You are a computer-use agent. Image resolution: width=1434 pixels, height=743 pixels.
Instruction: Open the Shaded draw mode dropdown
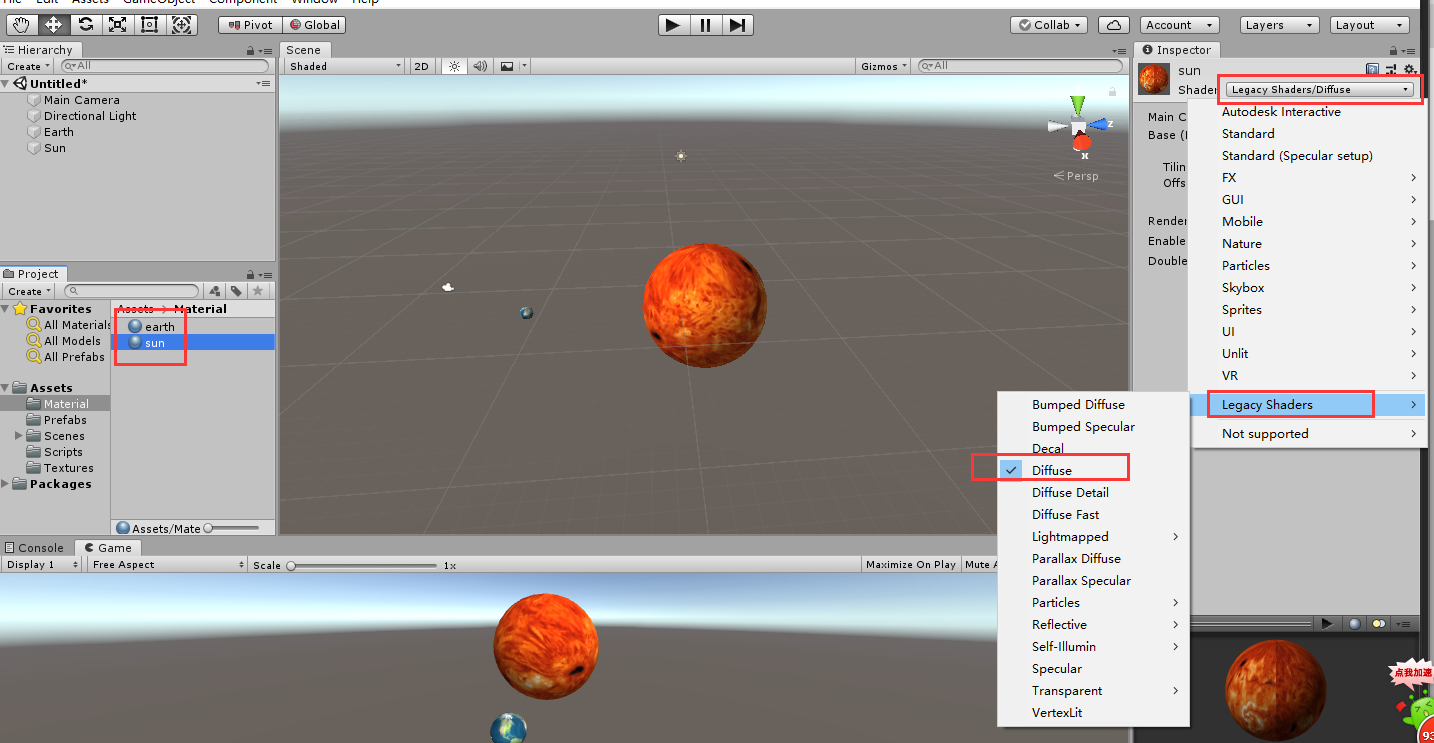[344, 65]
